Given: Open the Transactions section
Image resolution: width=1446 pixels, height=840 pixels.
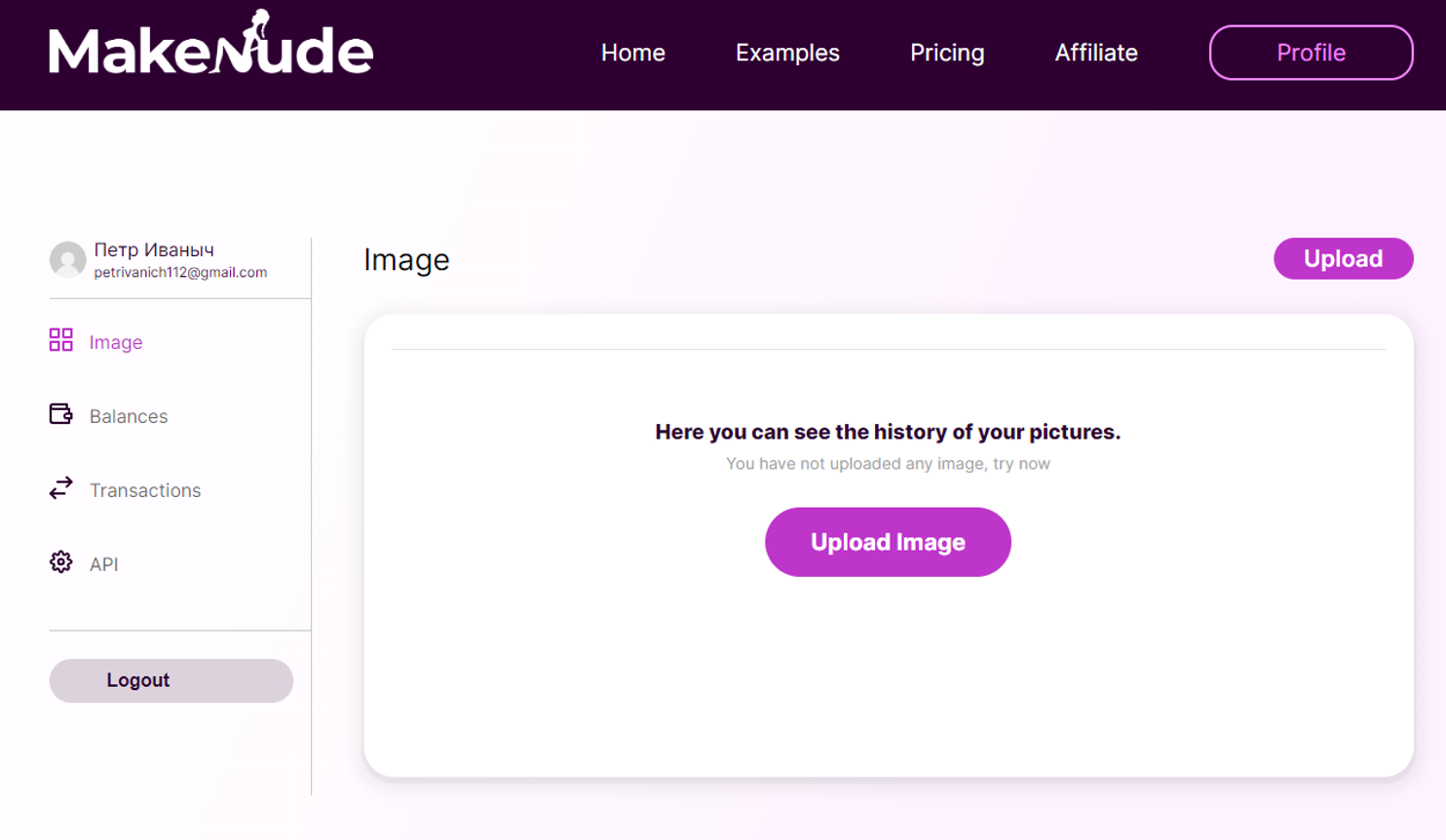Looking at the screenshot, I should point(145,490).
